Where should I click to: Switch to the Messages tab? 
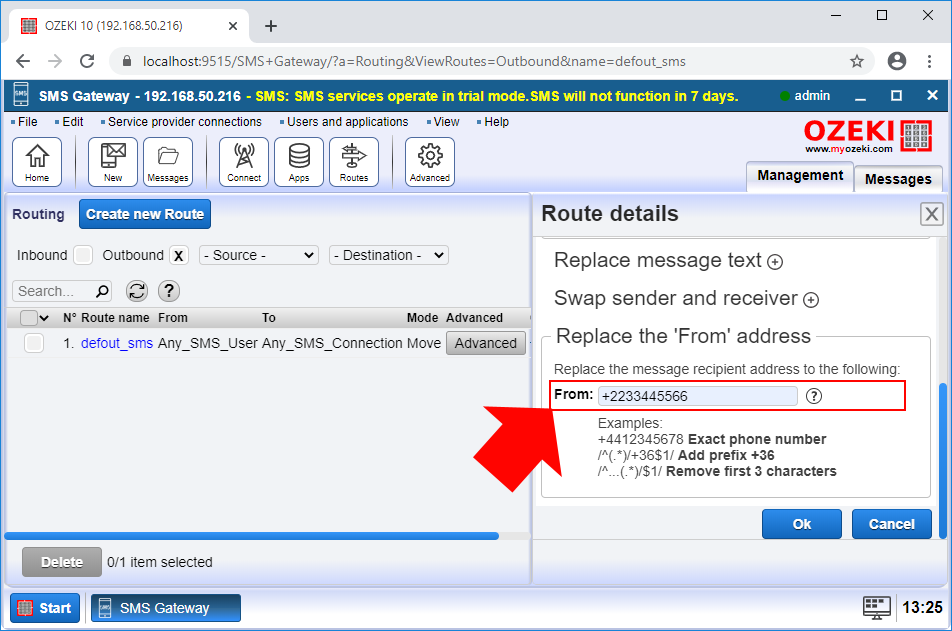(898, 179)
